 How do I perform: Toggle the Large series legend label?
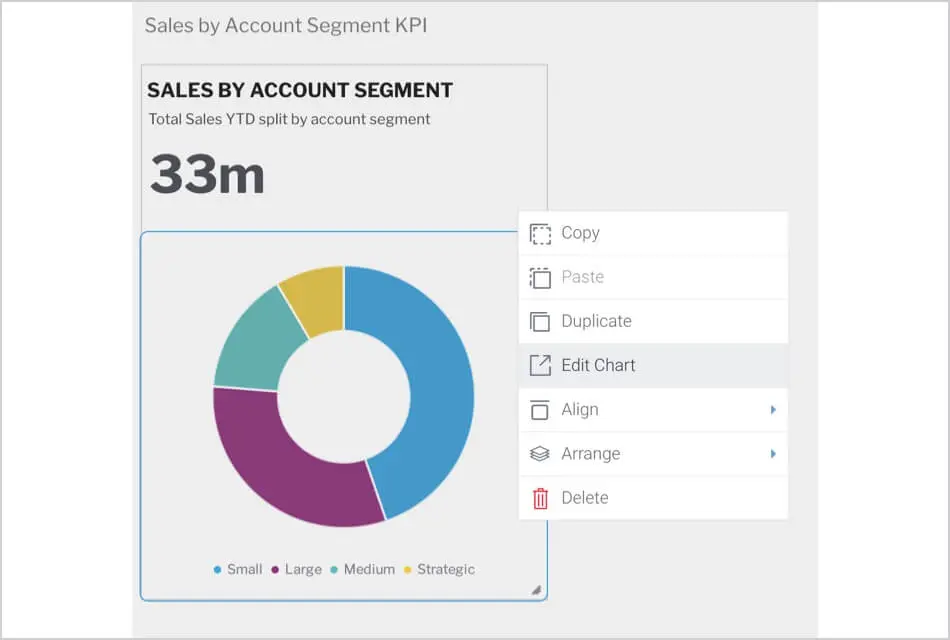coord(302,569)
